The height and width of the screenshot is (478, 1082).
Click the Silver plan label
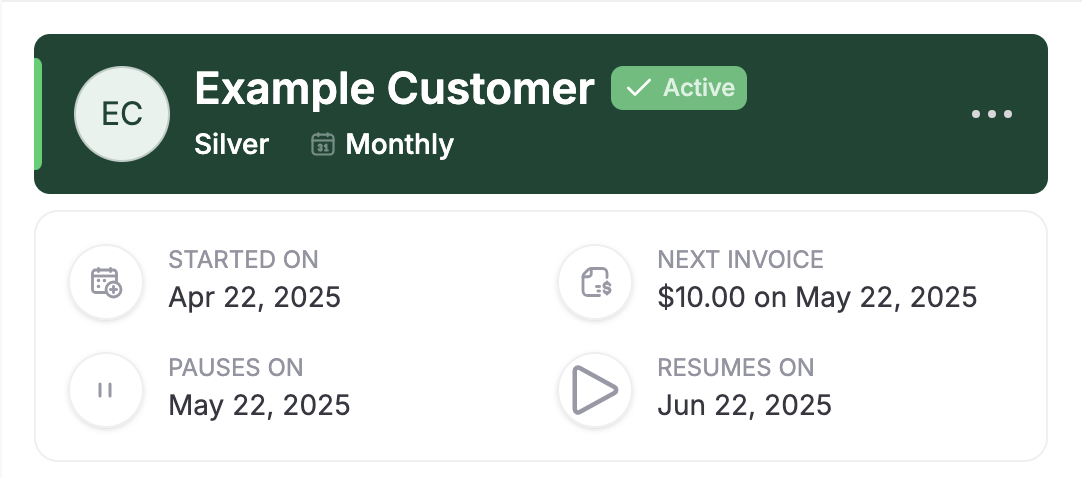(x=232, y=144)
